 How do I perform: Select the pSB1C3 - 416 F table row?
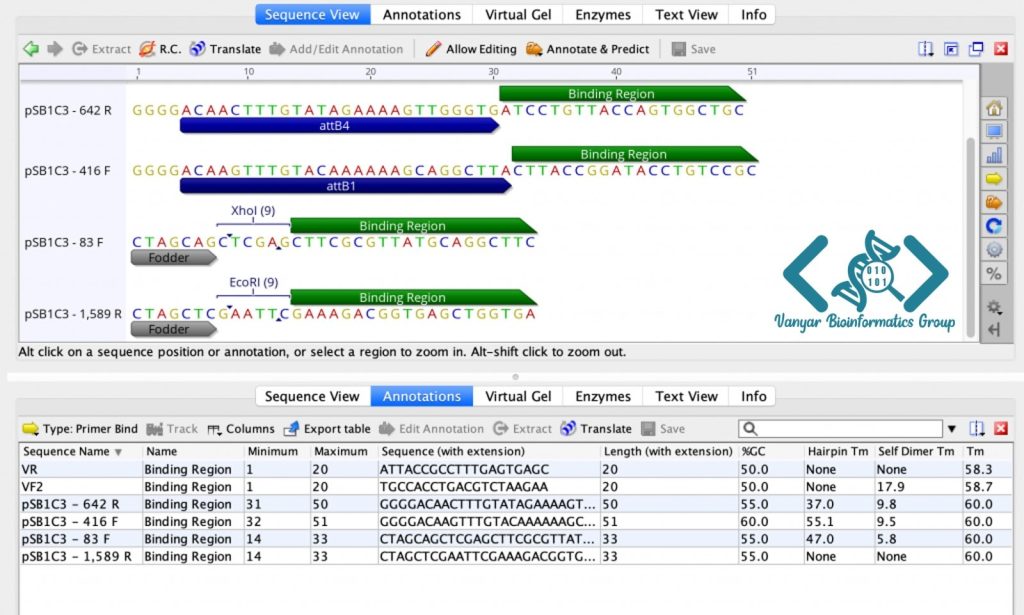516,522
